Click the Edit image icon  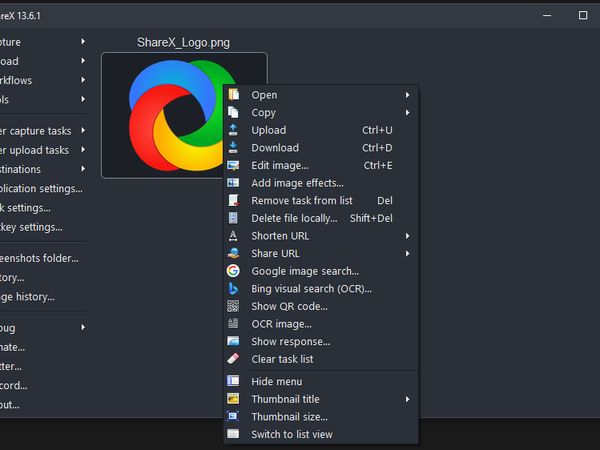click(233, 165)
